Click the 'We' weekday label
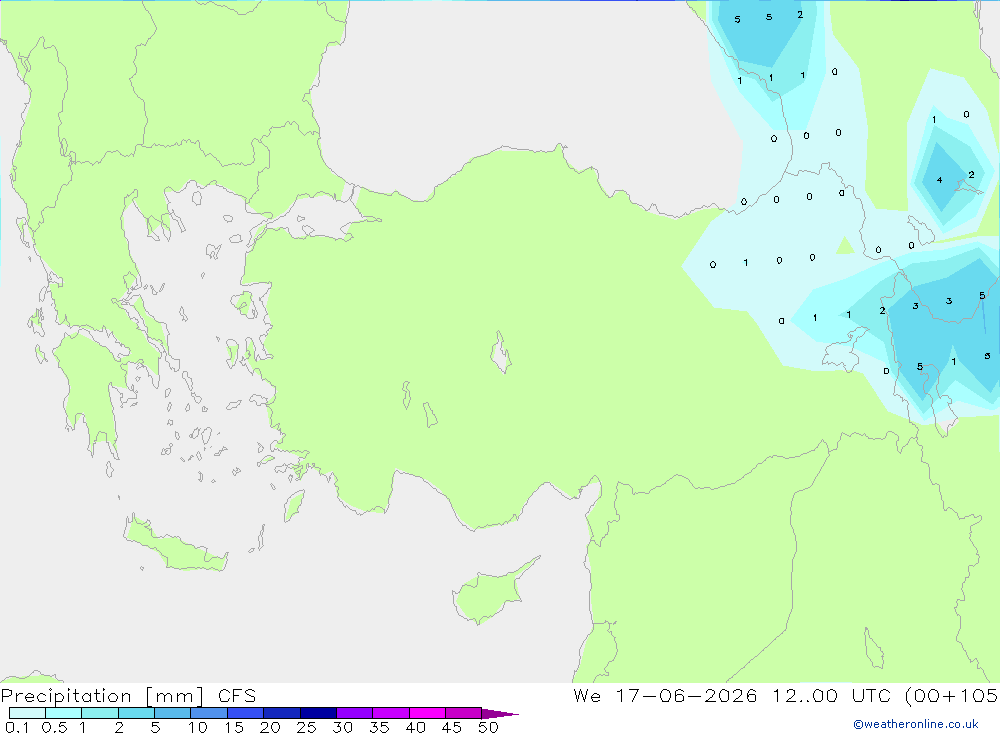The image size is (1000, 733). [587, 695]
